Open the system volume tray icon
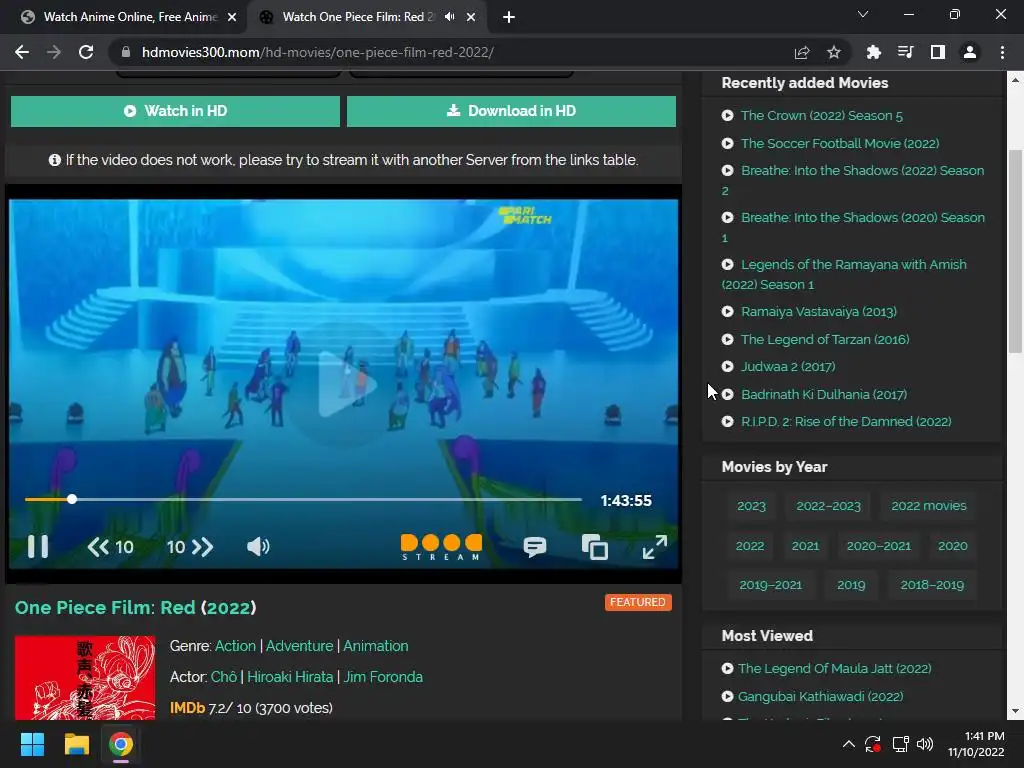Viewport: 1024px width, 768px height. [x=925, y=744]
